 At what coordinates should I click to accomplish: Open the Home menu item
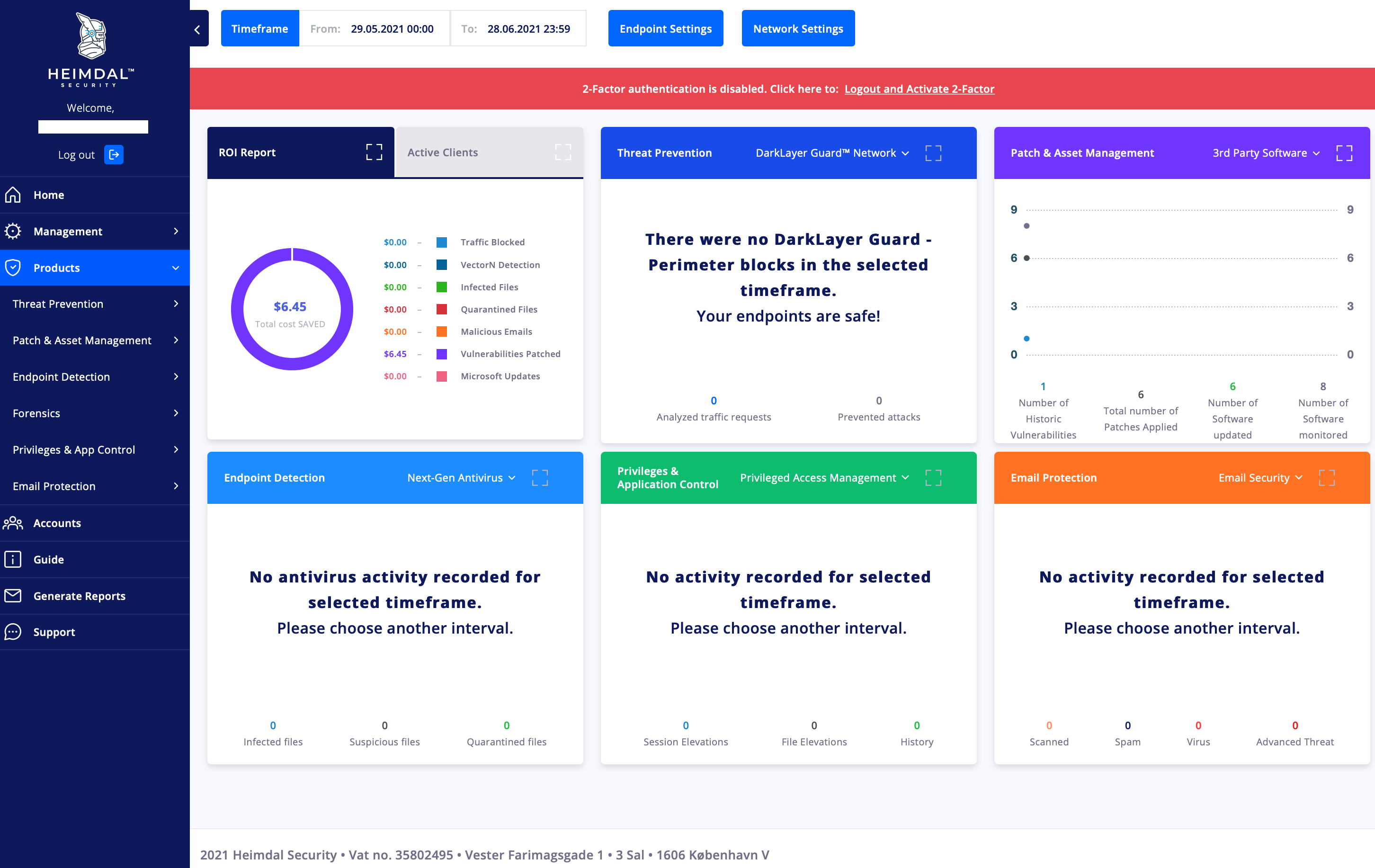(95, 195)
